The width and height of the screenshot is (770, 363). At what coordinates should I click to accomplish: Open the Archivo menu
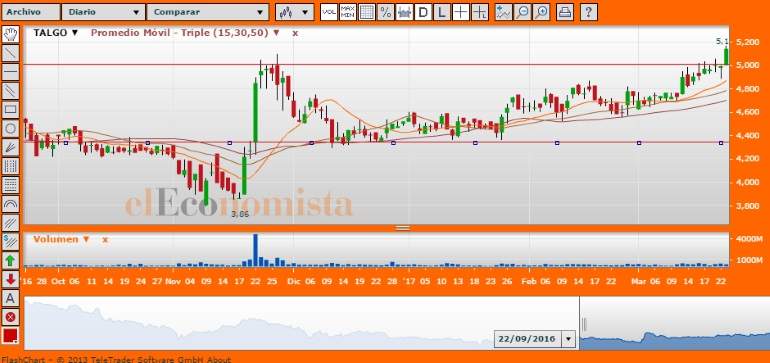[x=30, y=12]
